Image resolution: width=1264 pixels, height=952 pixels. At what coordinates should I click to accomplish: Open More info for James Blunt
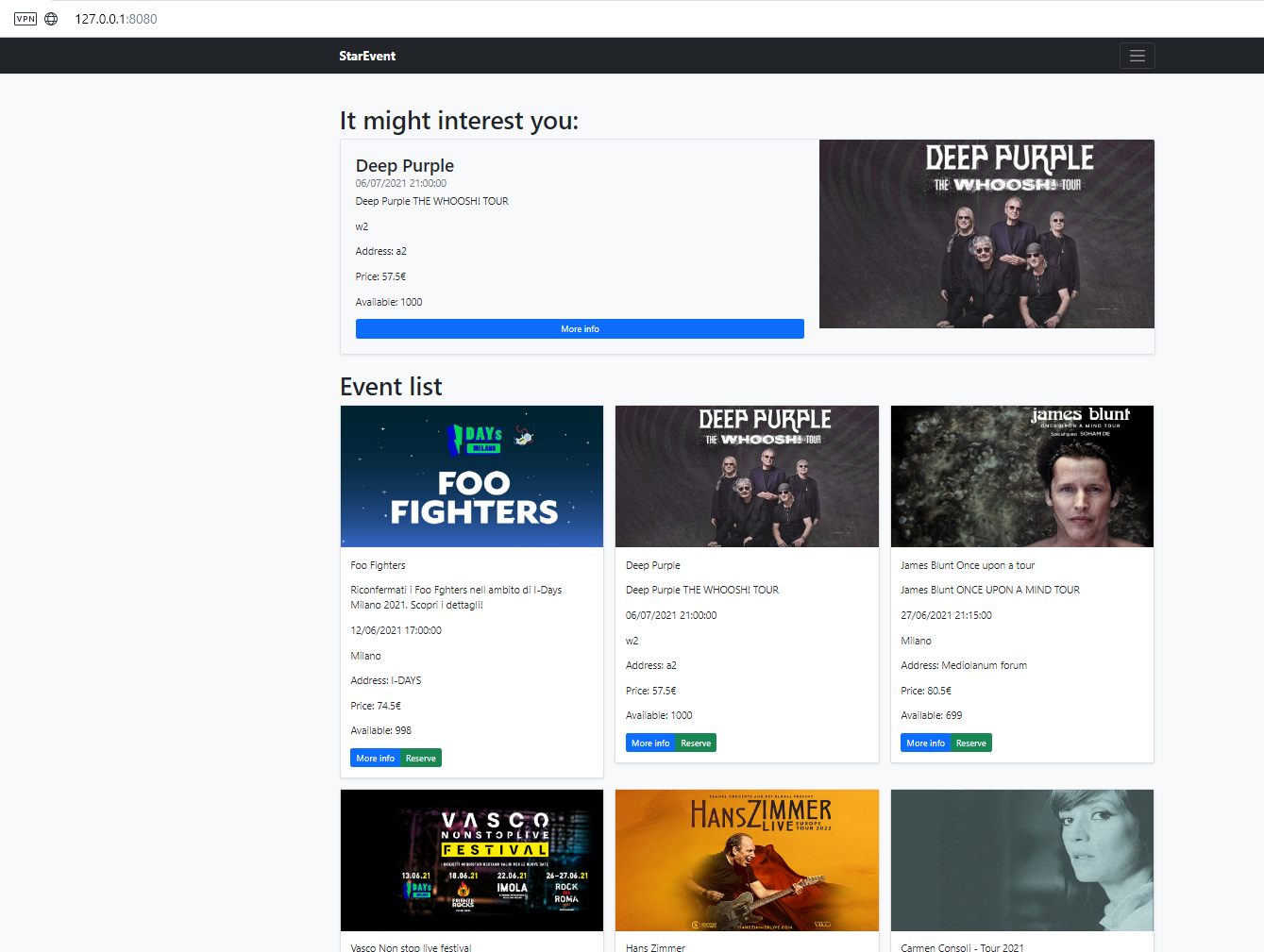click(x=925, y=743)
